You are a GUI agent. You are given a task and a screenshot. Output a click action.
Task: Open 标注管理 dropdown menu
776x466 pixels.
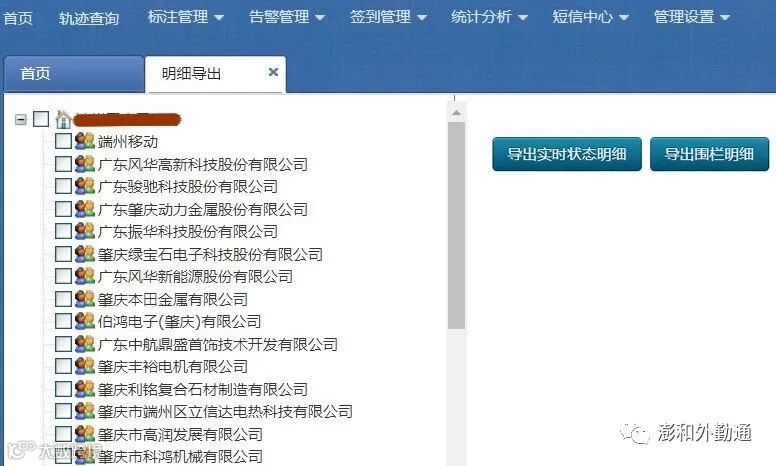[x=186, y=17]
